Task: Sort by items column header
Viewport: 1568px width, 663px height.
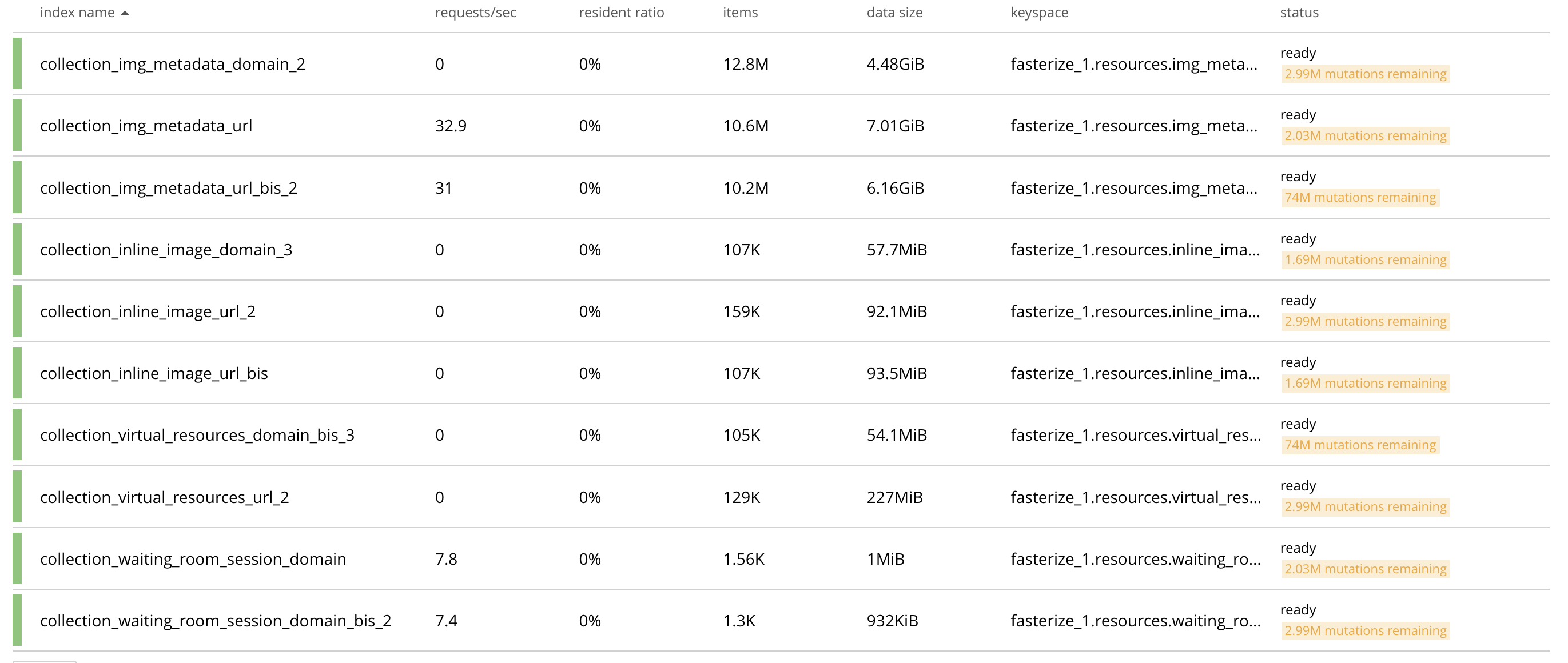Action: click(x=740, y=13)
